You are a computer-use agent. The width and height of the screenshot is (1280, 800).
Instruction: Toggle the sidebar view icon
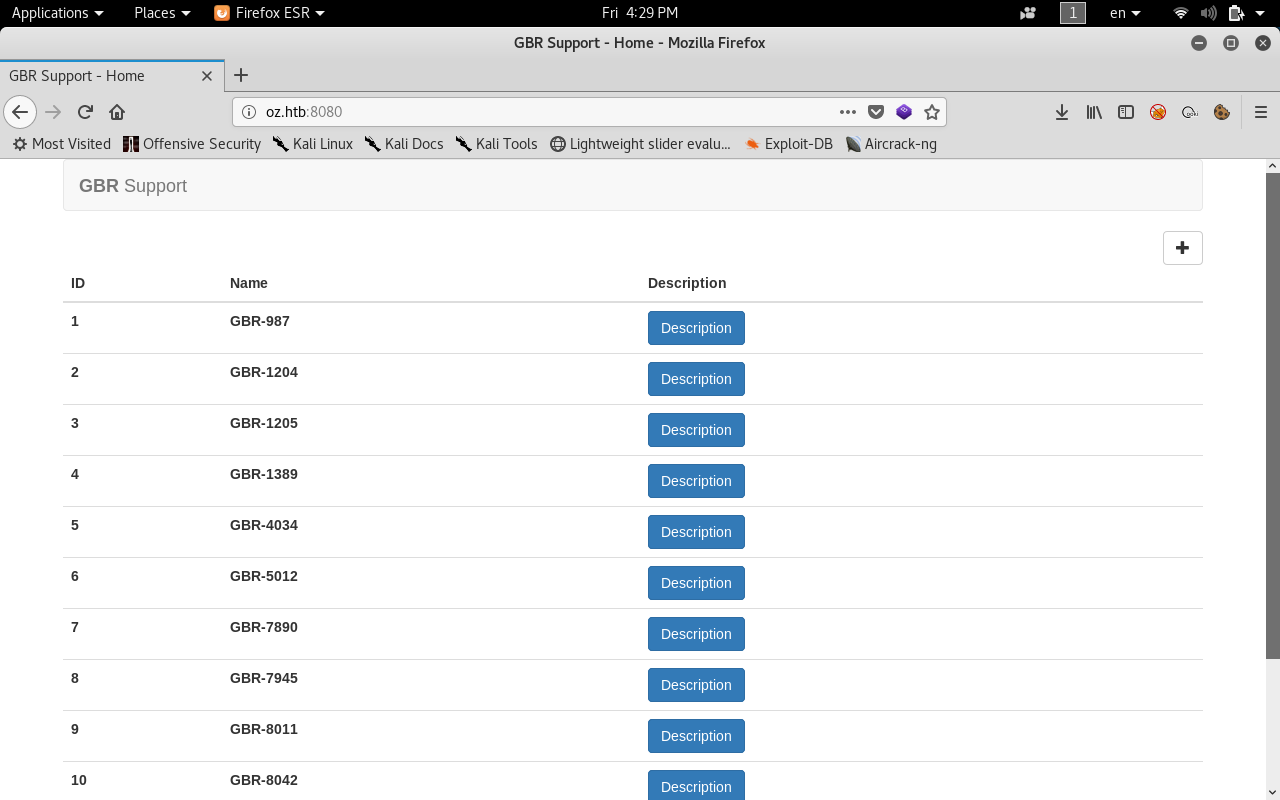tap(1126, 112)
